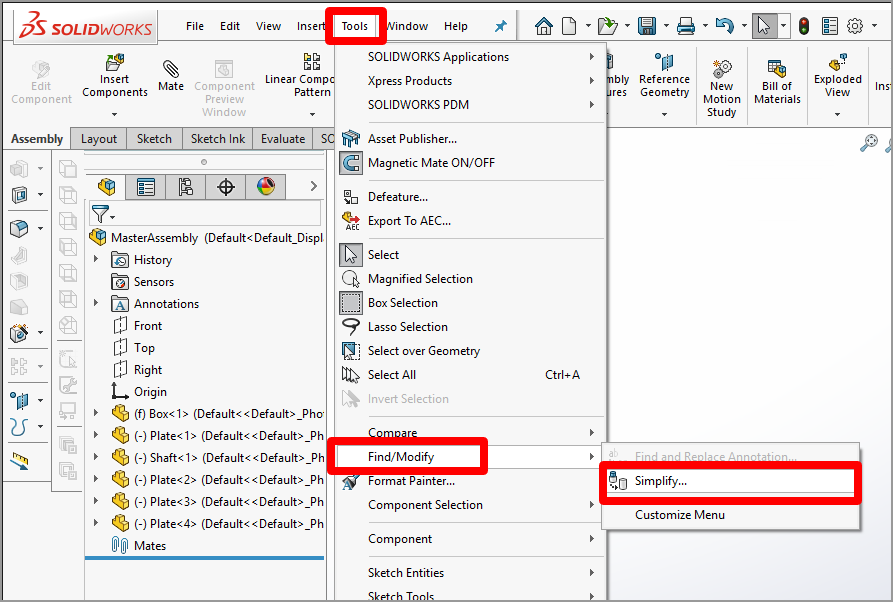
Task: Open the DisplayManager tab
Action: (x=266, y=186)
